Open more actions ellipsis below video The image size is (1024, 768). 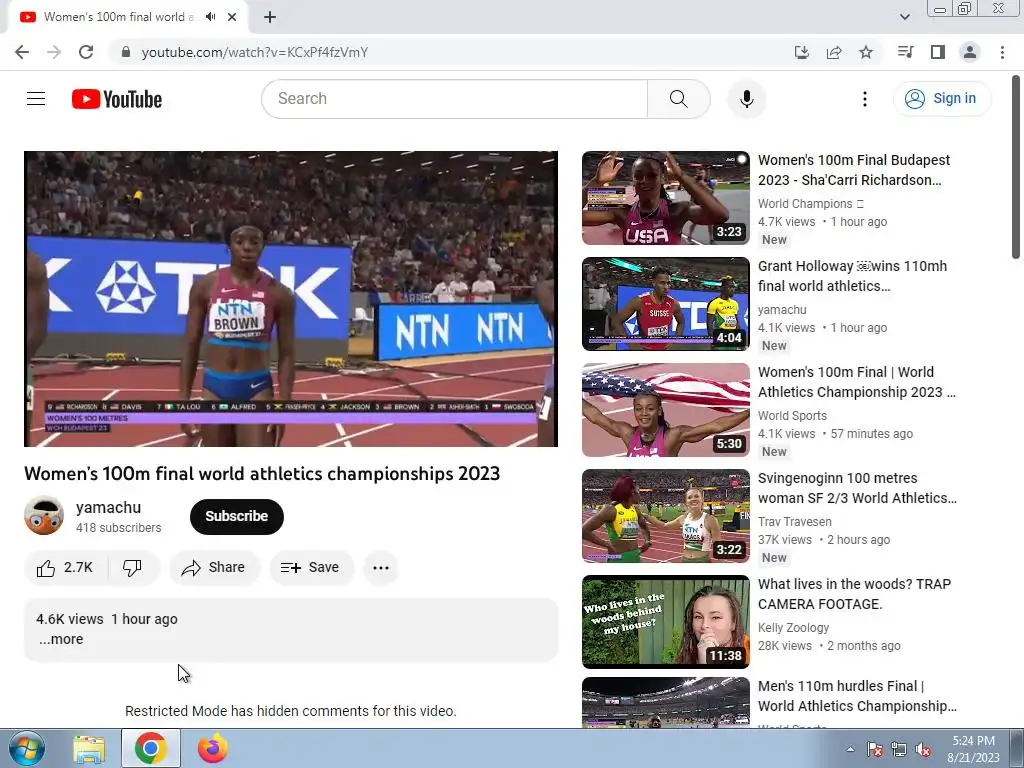click(x=381, y=568)
